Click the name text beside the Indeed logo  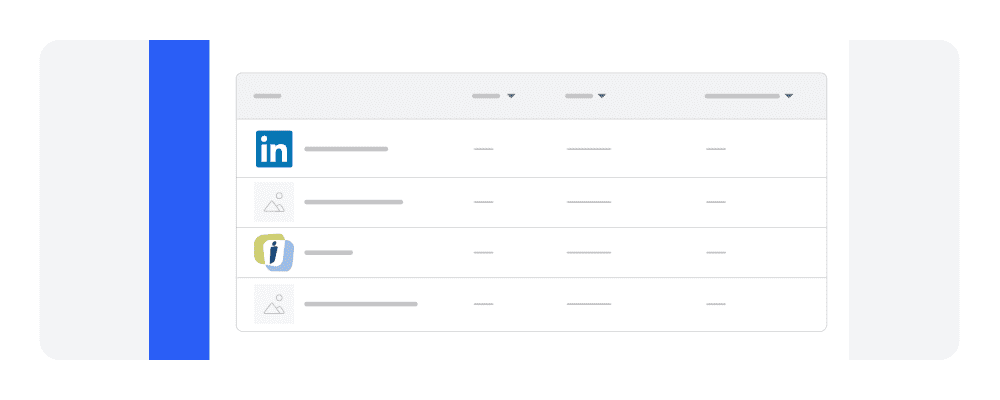(x=329, y=253)
